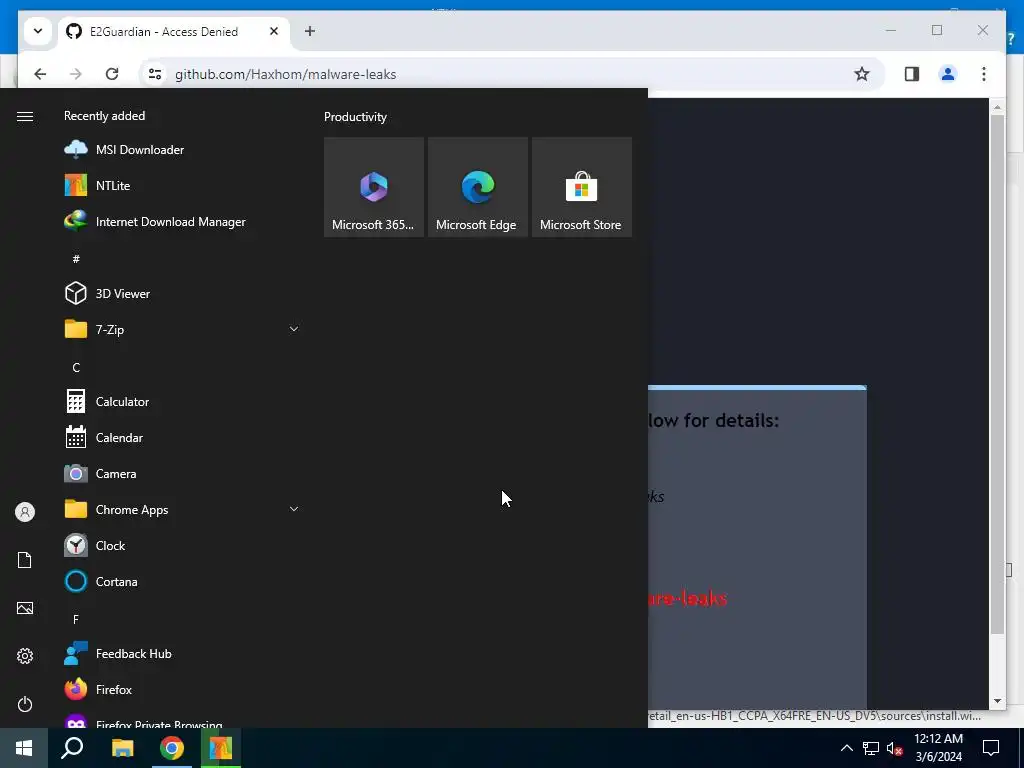
Task: Open File Explorer from taskbar
Action: (x=122, y=748)
